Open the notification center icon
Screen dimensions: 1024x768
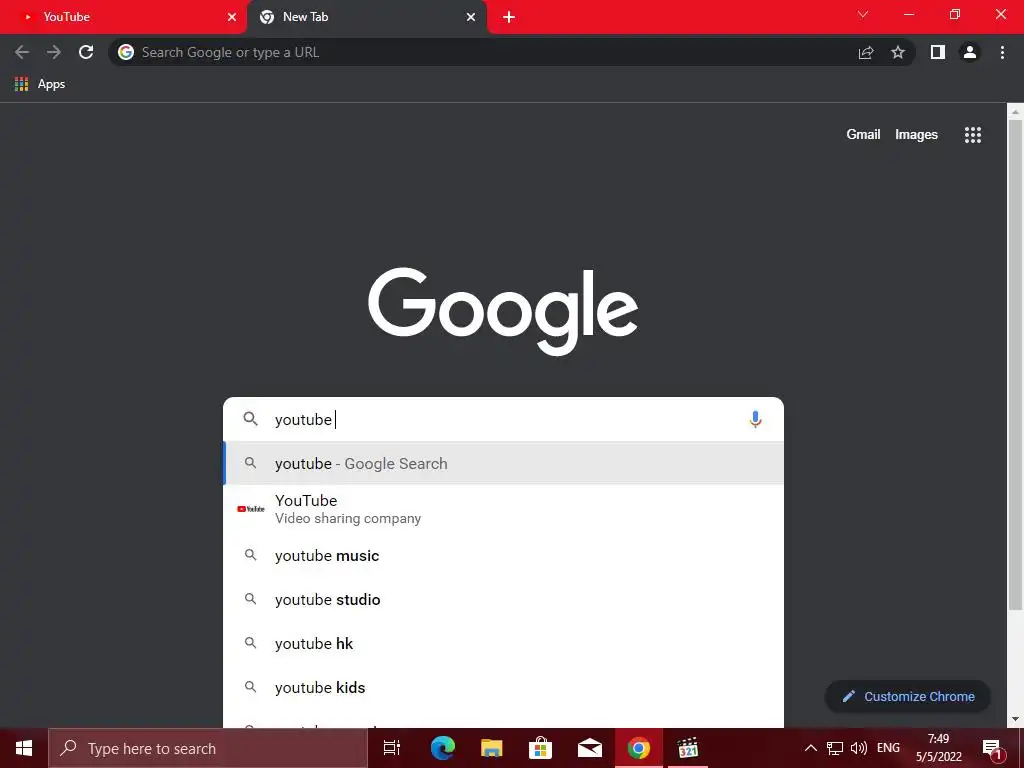pyautogui.click(x=992, y=749)
